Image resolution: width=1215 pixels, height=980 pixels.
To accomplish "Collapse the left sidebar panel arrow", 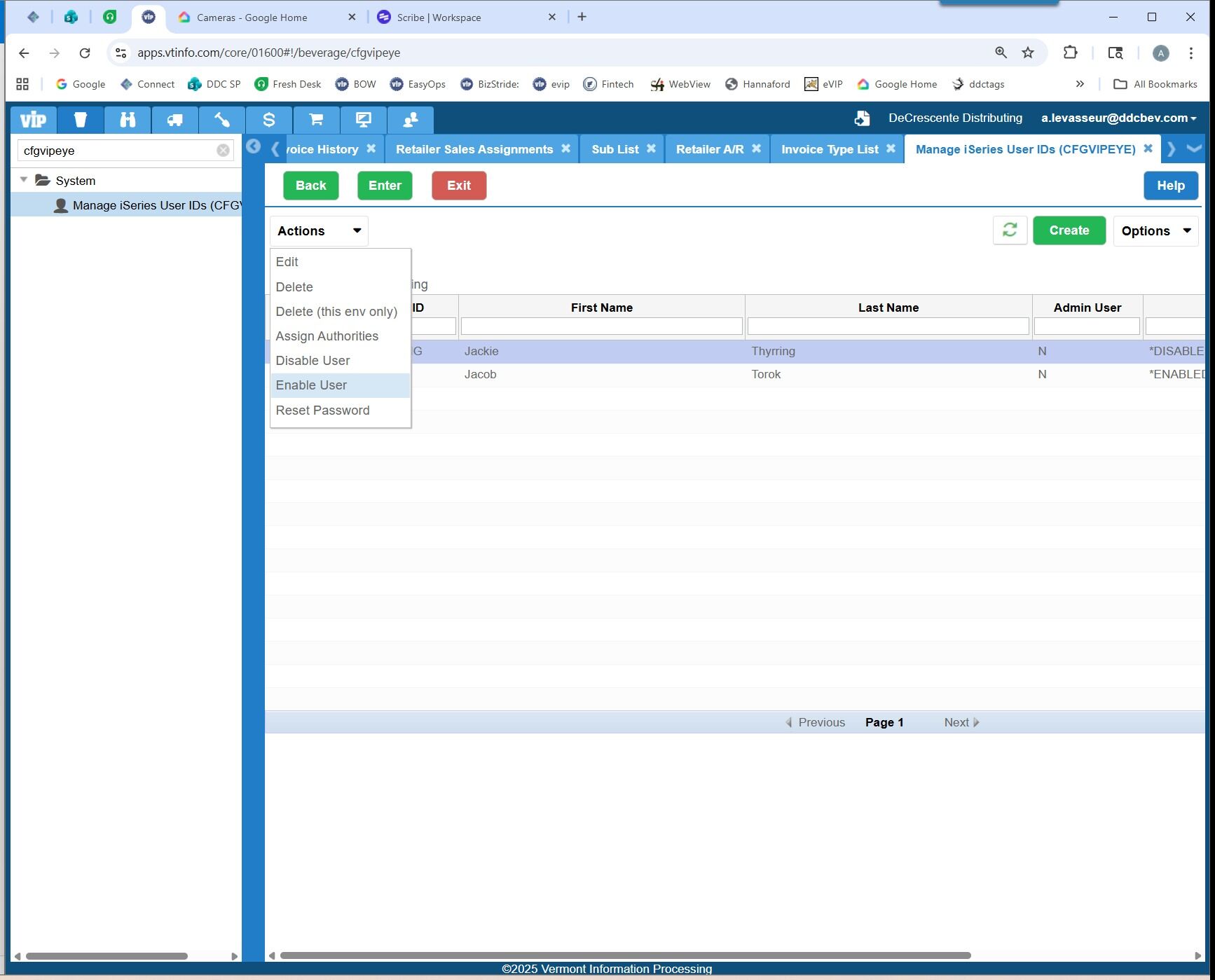I will [x=254, y=146].
